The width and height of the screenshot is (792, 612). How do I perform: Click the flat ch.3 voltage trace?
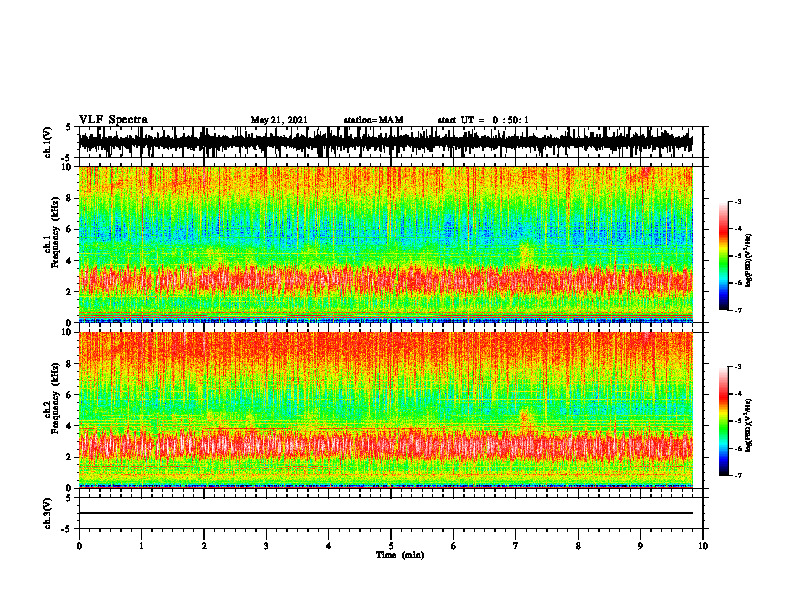point(385,513)
